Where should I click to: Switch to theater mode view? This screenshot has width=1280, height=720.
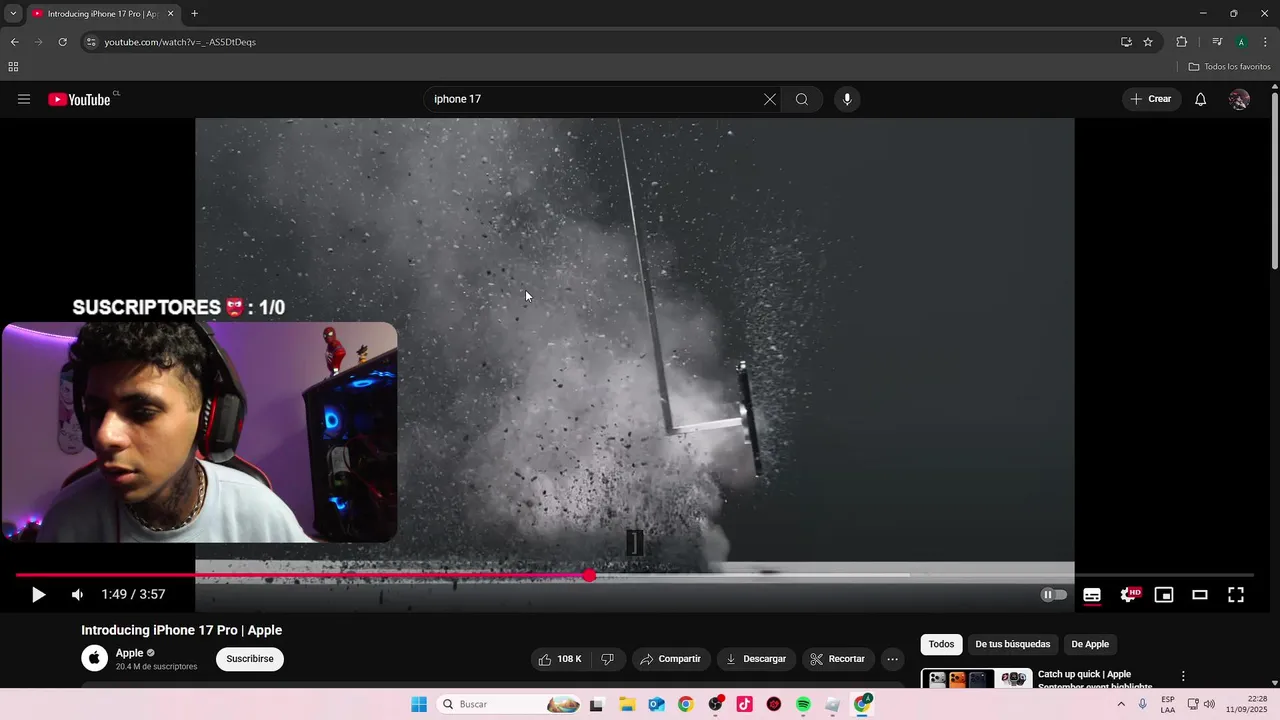(x=1200, y=595)
